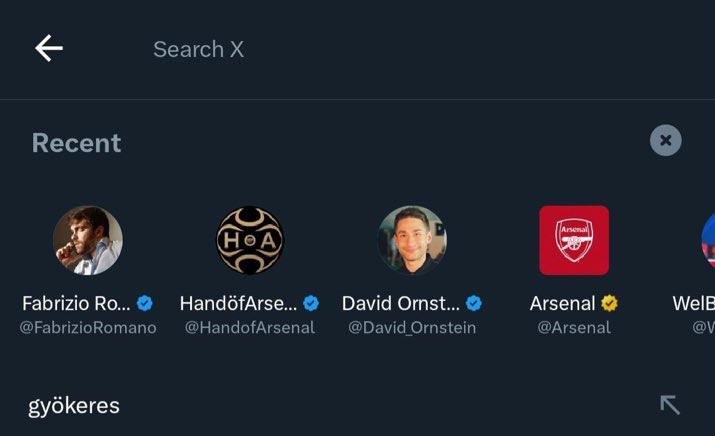Open the @Arsenal handle
This screenshot has height=436, width=715.
tap(574, 328)
